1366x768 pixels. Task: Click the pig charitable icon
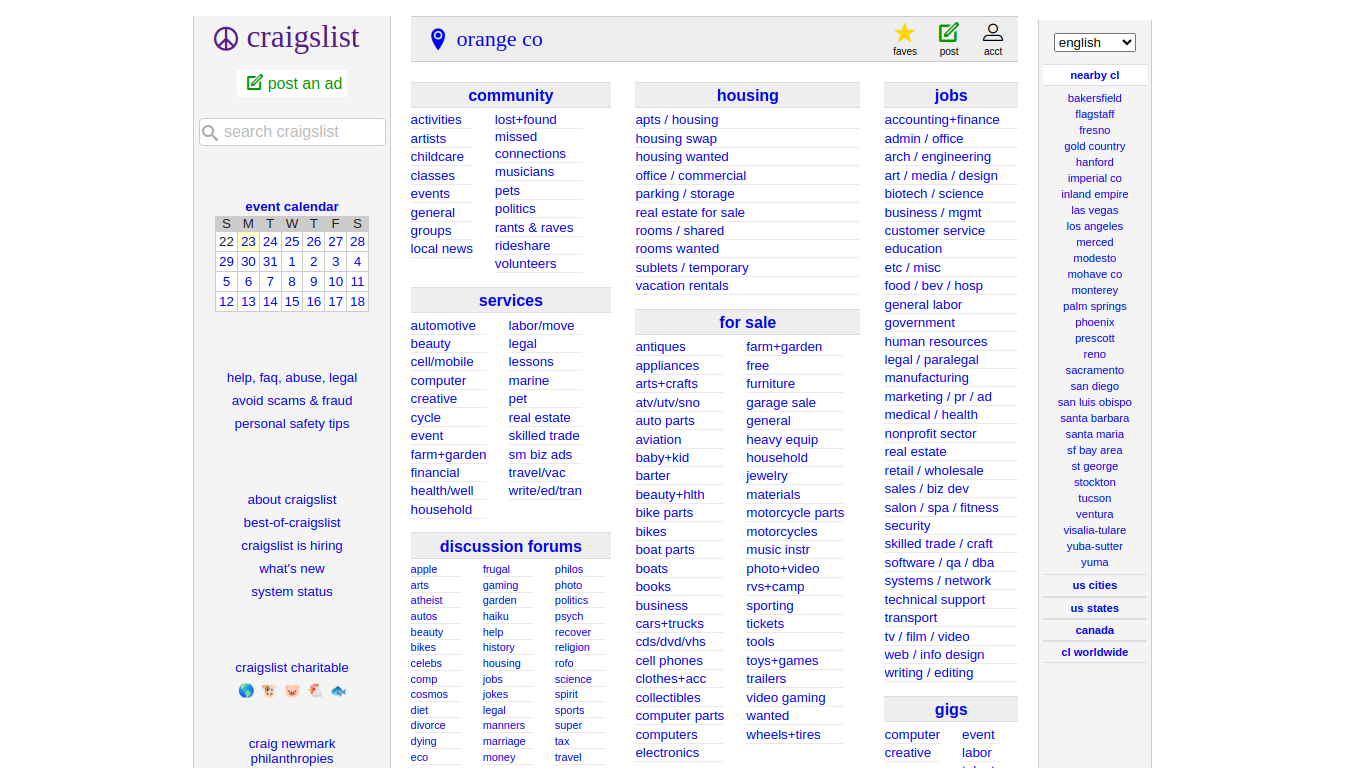pos(292,691)
